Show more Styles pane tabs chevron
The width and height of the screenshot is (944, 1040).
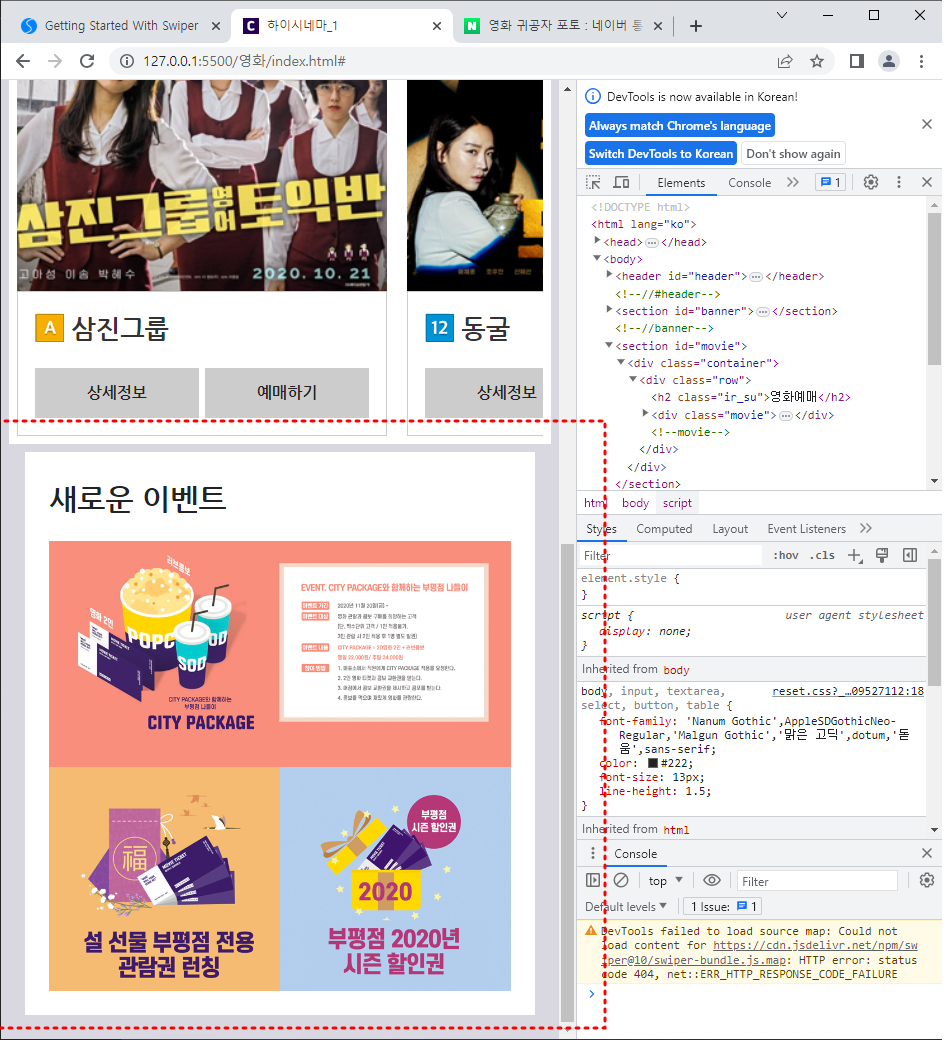click(866, 529)
